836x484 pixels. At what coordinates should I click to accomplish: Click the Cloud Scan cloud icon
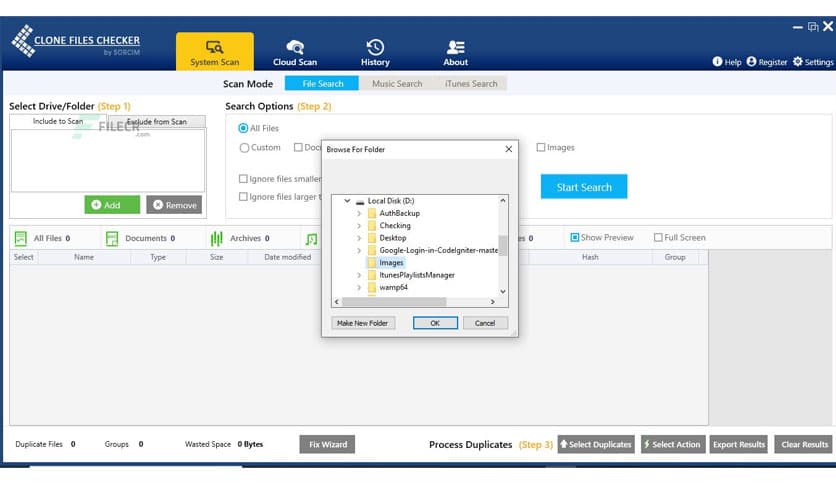[x=295, y=47]
